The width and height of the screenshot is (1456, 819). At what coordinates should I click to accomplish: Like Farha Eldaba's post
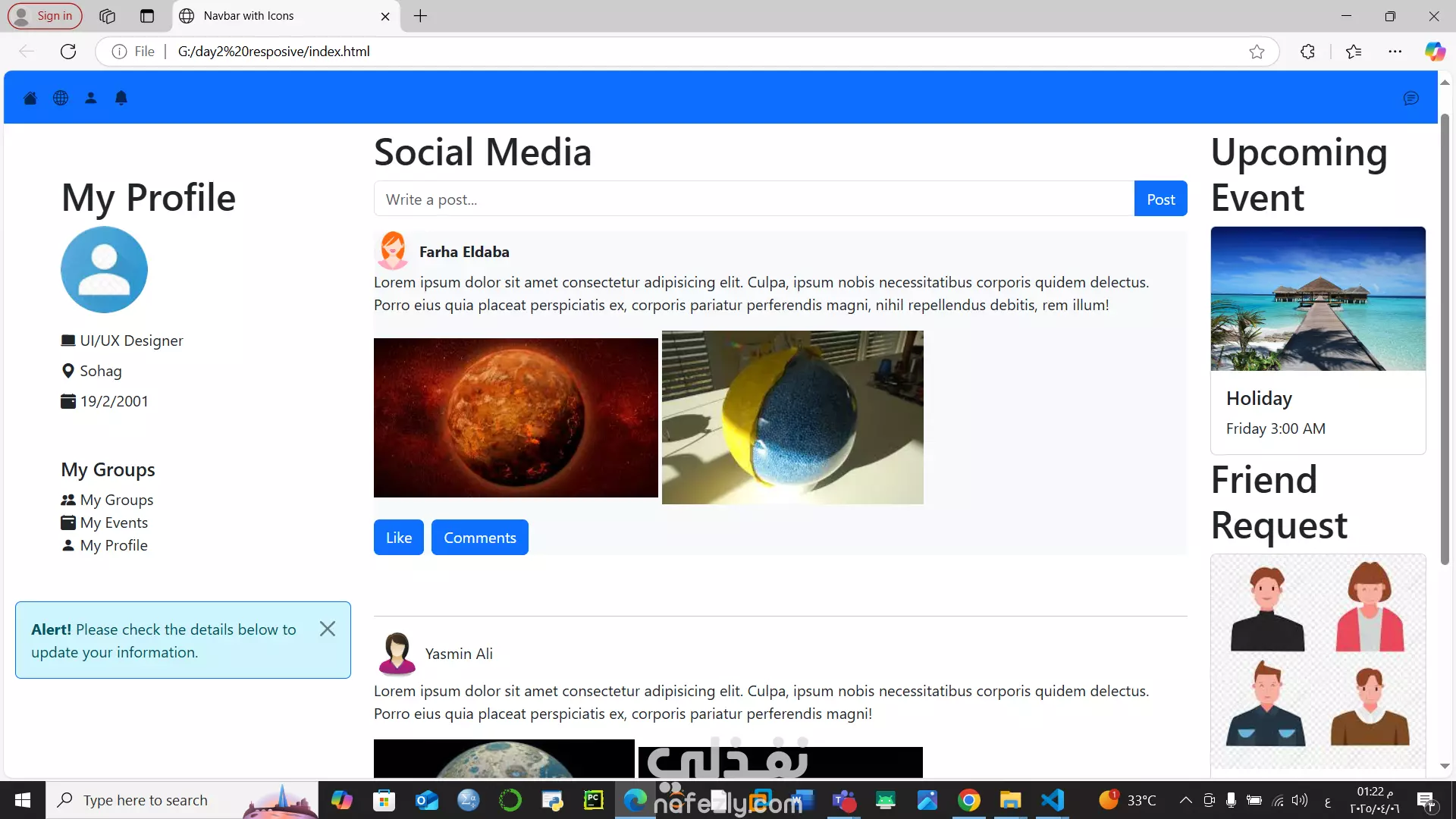tap(399, 537)
